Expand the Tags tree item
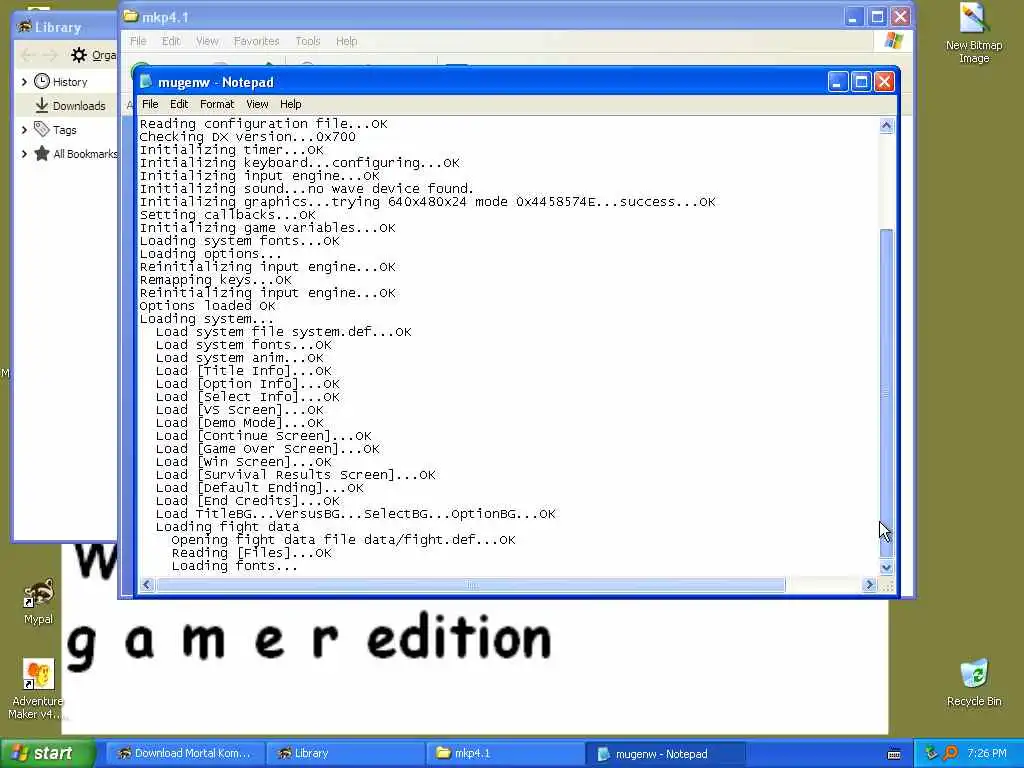1024x768 pixels. point(24,130)
